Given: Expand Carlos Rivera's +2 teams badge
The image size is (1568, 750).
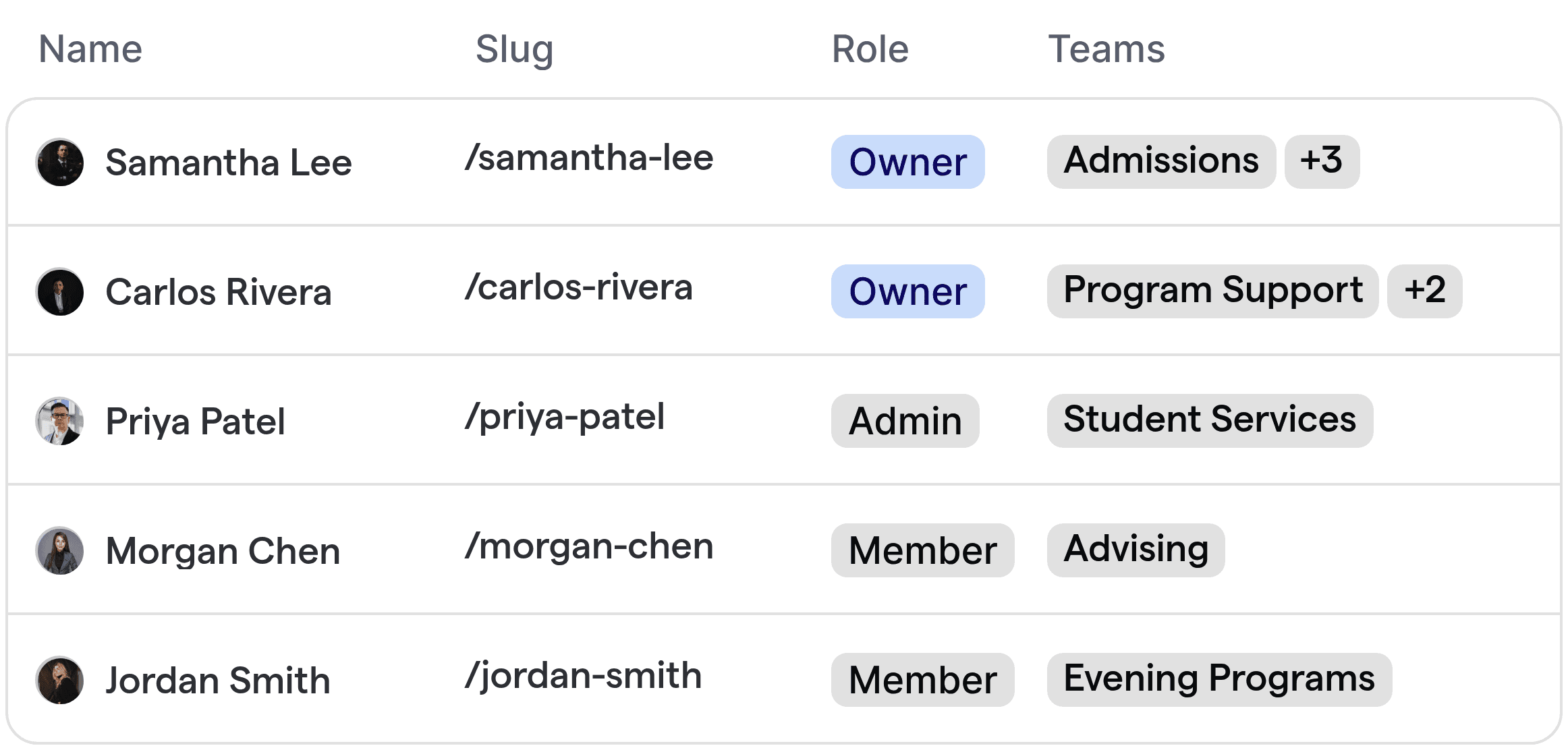Looking at the screenshot, I should click(x=1424, y=291).
